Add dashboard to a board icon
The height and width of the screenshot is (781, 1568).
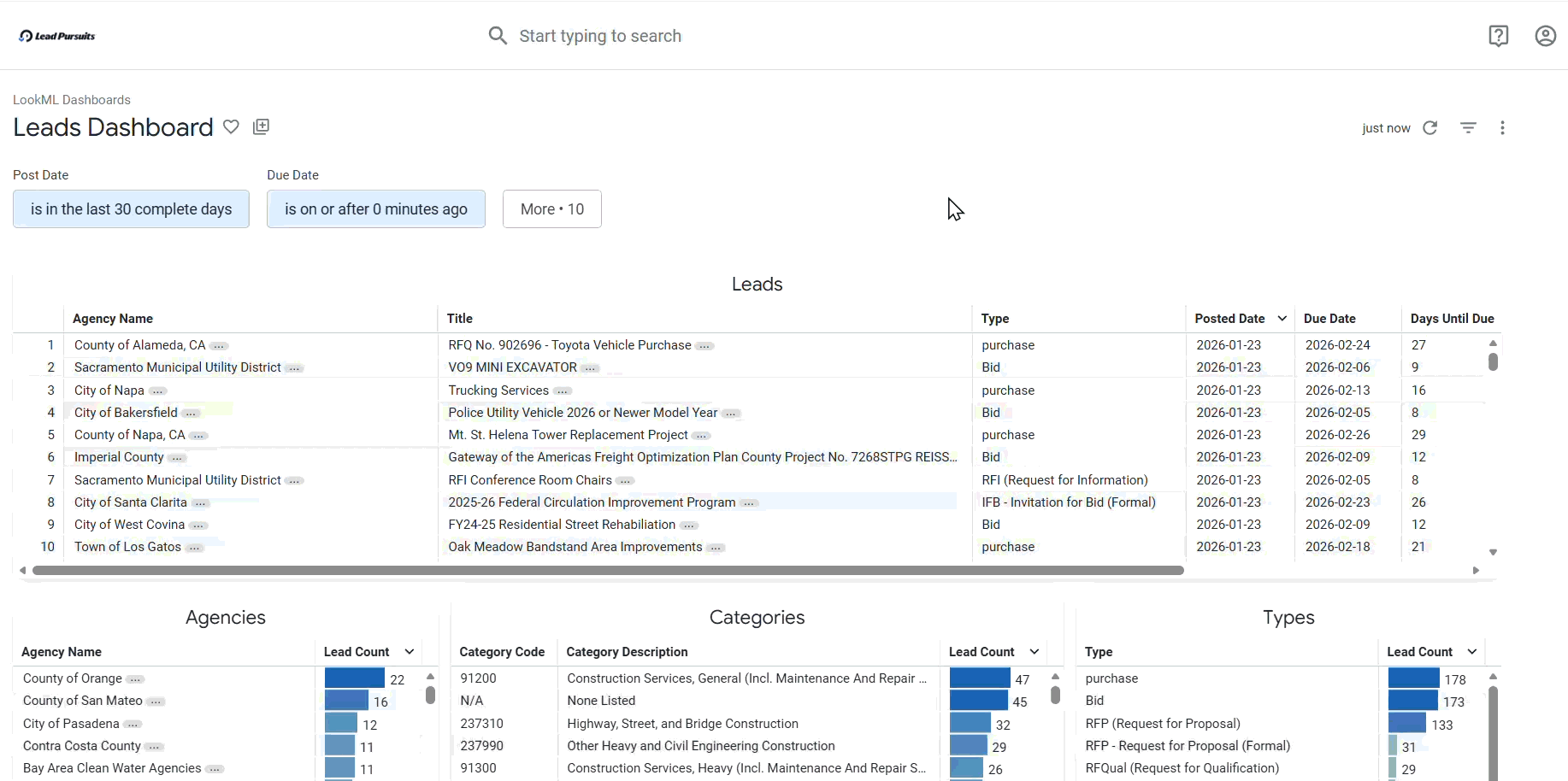(262, 126)
